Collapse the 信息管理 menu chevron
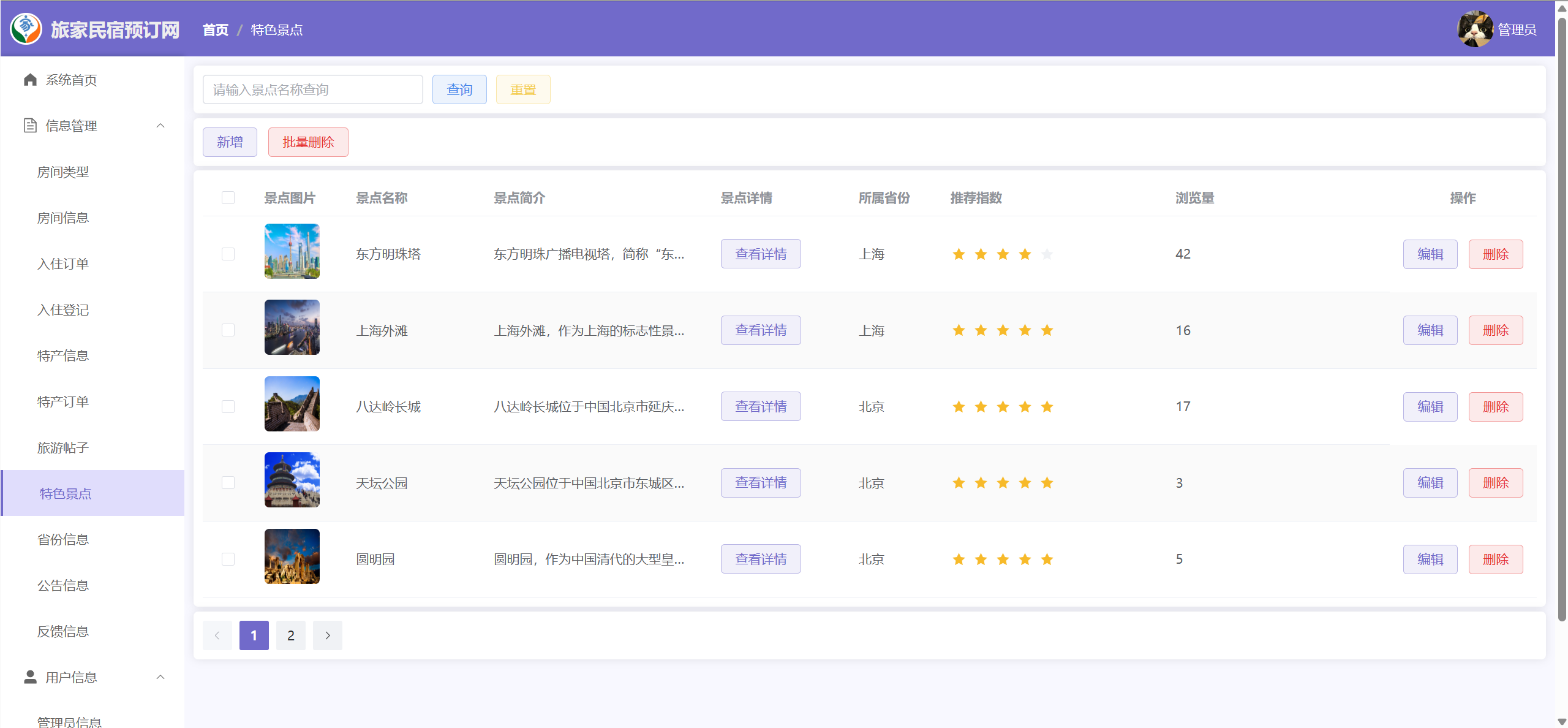This screenshot has height=728, width=1568. click(x=160, y=126)
